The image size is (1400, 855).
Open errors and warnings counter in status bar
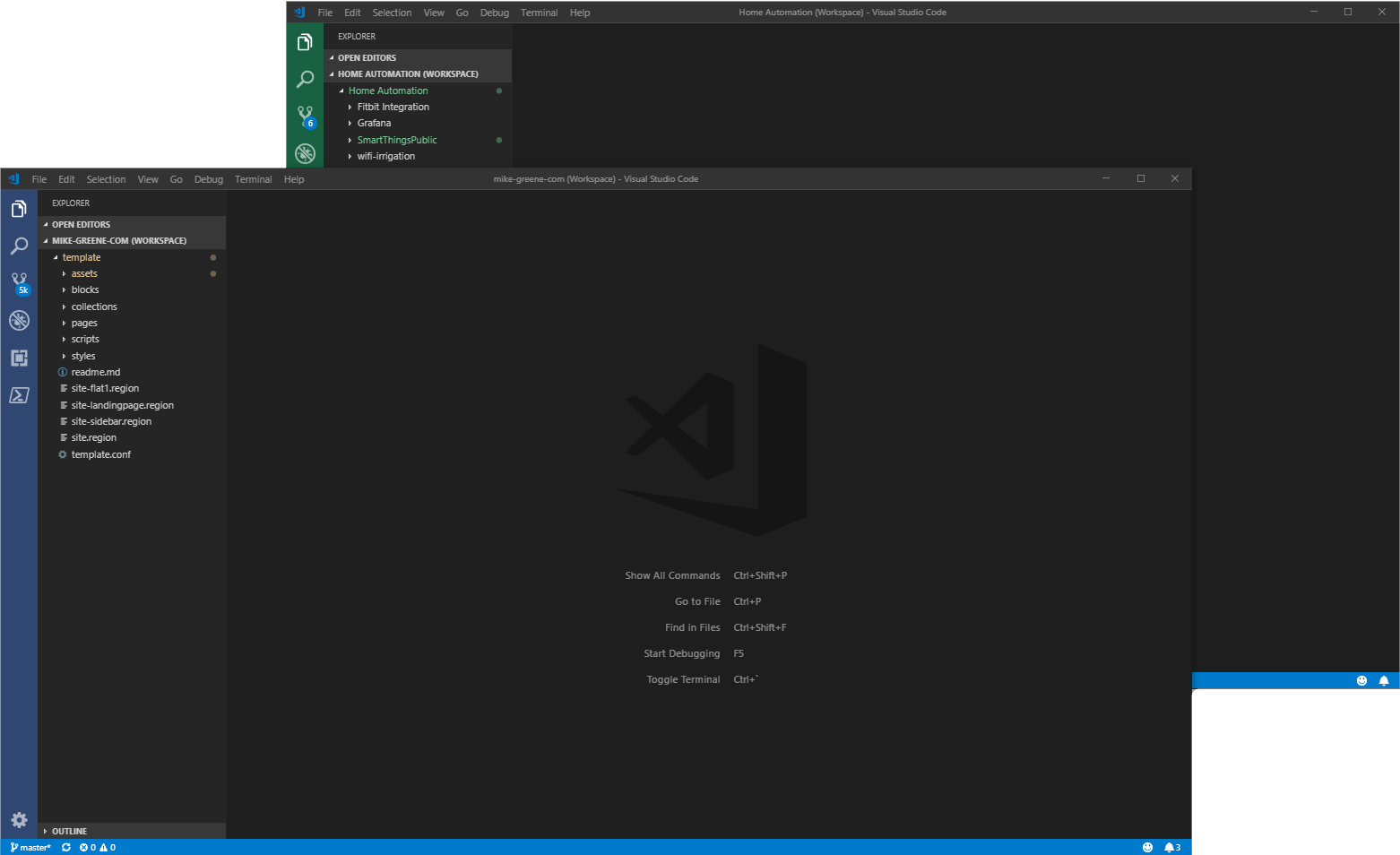(x=98, y=847)
